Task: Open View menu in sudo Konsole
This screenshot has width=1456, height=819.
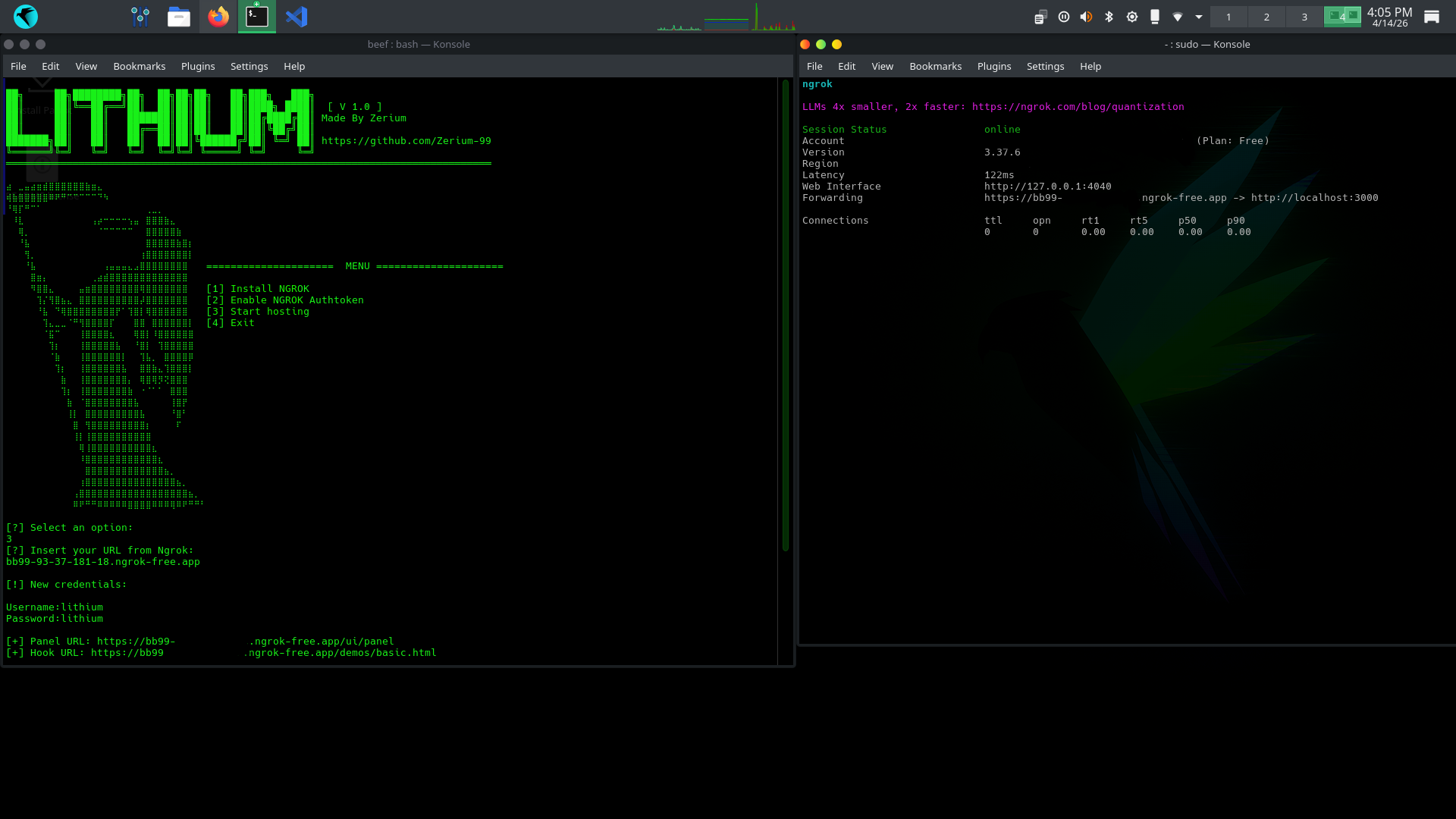Action: 882,67
